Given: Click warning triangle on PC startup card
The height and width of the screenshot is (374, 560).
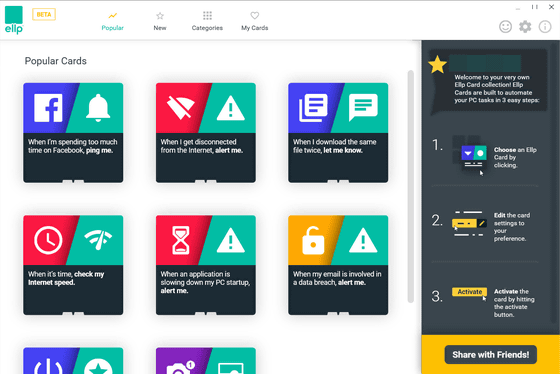Looking at the screenshot, I should coord(231,240).
